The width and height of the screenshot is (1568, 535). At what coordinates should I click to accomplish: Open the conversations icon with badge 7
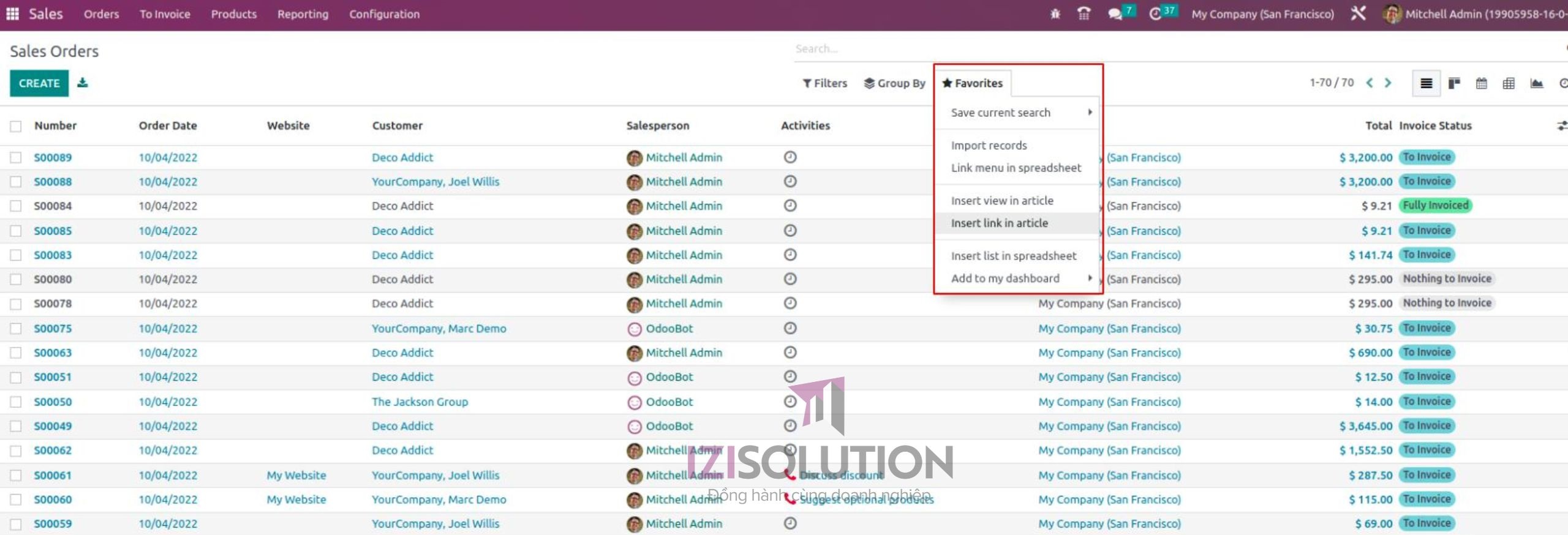1121,13
